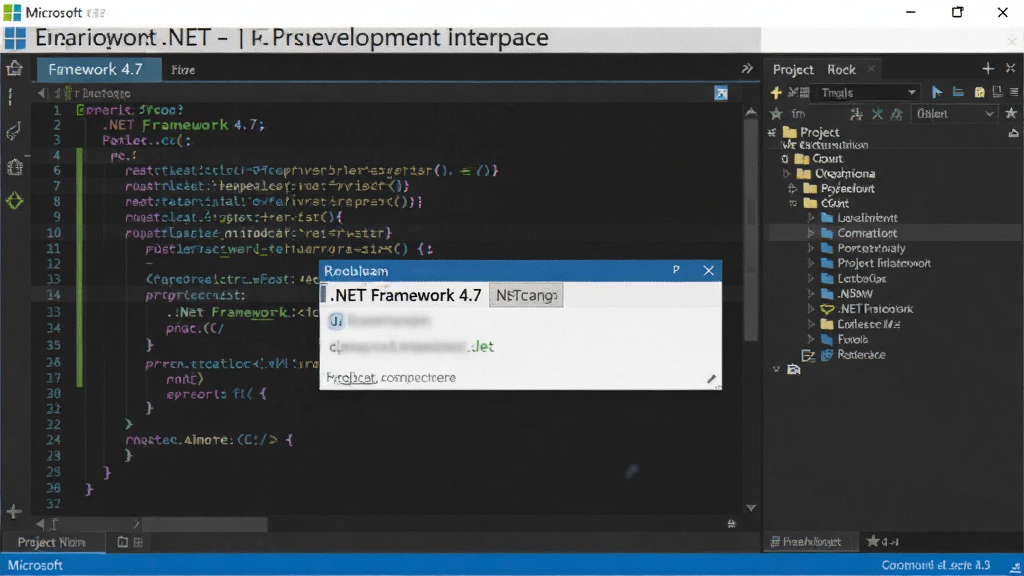Image resolution: width=1024 pixels, height=576 pixels.
Task: Click the star icon in bottom-right panel bar
Action: [872, 541]
